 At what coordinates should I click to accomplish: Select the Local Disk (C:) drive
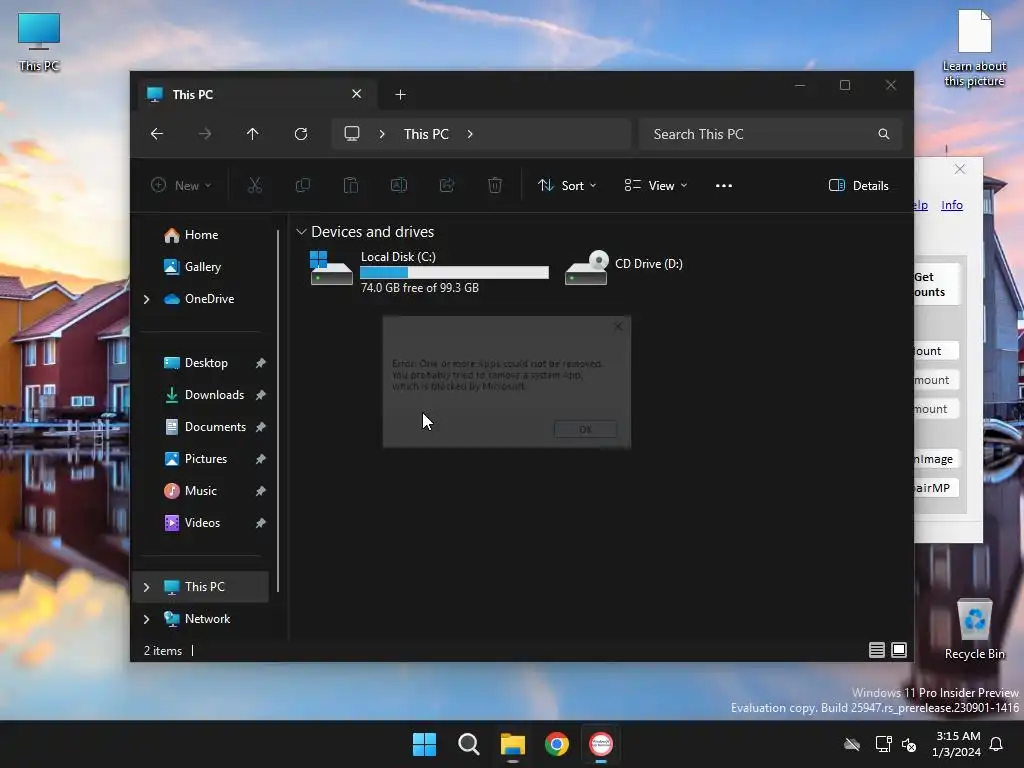(429, 271)
